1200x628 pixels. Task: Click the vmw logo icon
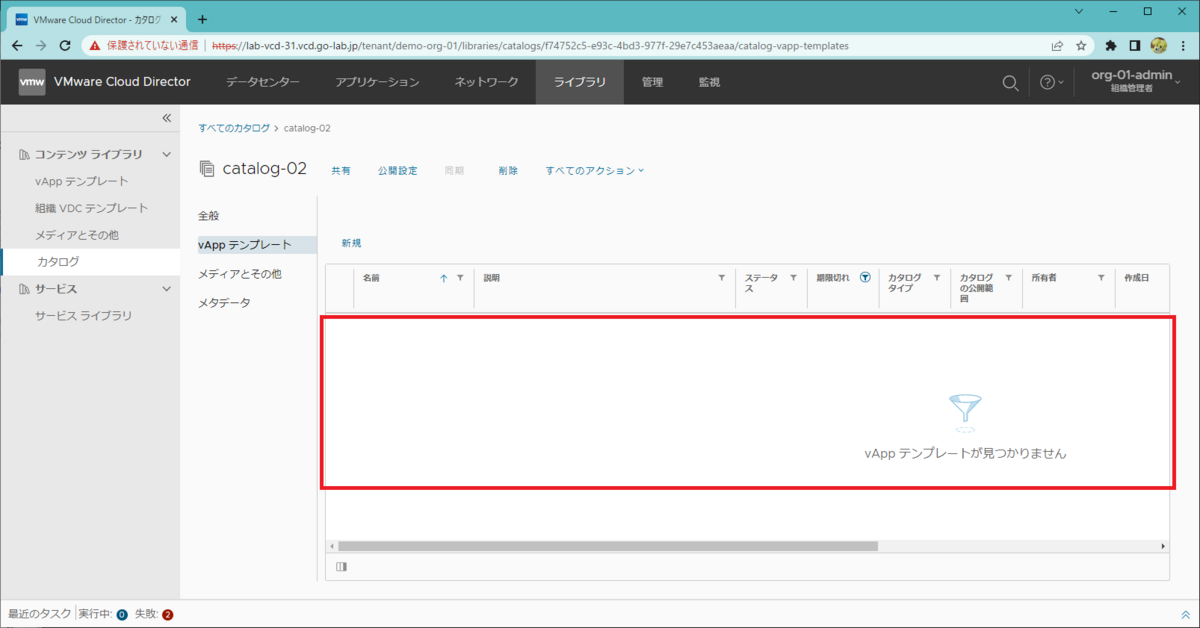(32, 82)
